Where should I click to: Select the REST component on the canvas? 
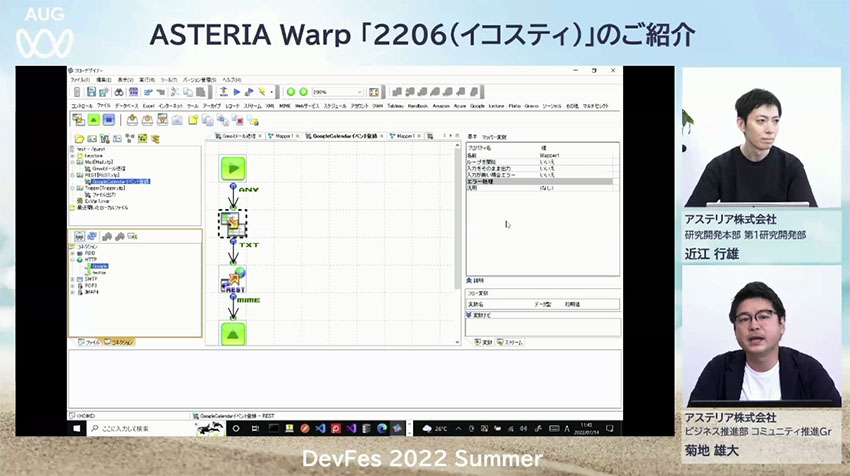233,280
